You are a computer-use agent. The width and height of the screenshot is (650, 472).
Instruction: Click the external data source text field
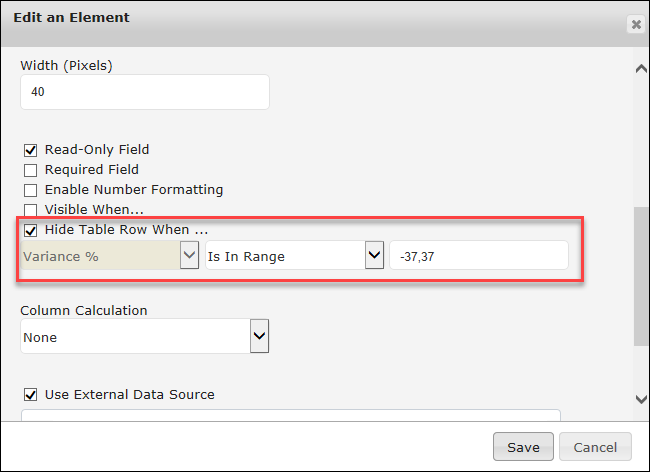[290, 417]
